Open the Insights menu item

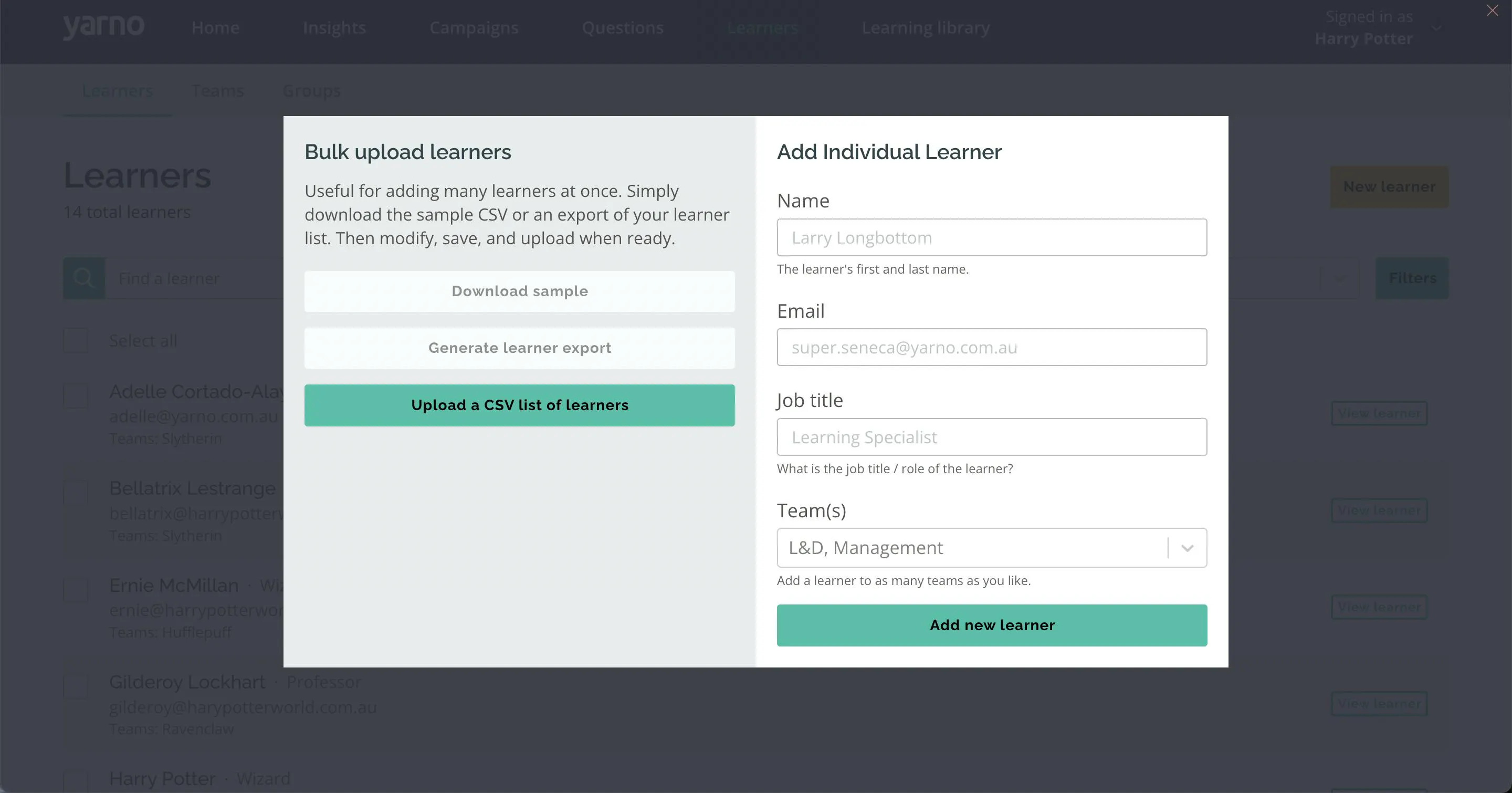tap(334, 28)
